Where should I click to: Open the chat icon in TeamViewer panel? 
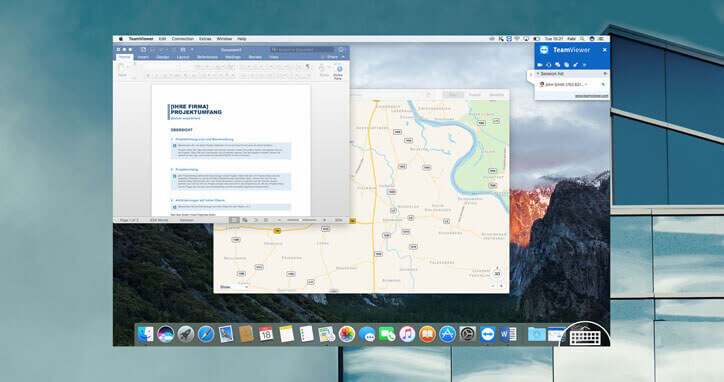click(x=558, y=65)
